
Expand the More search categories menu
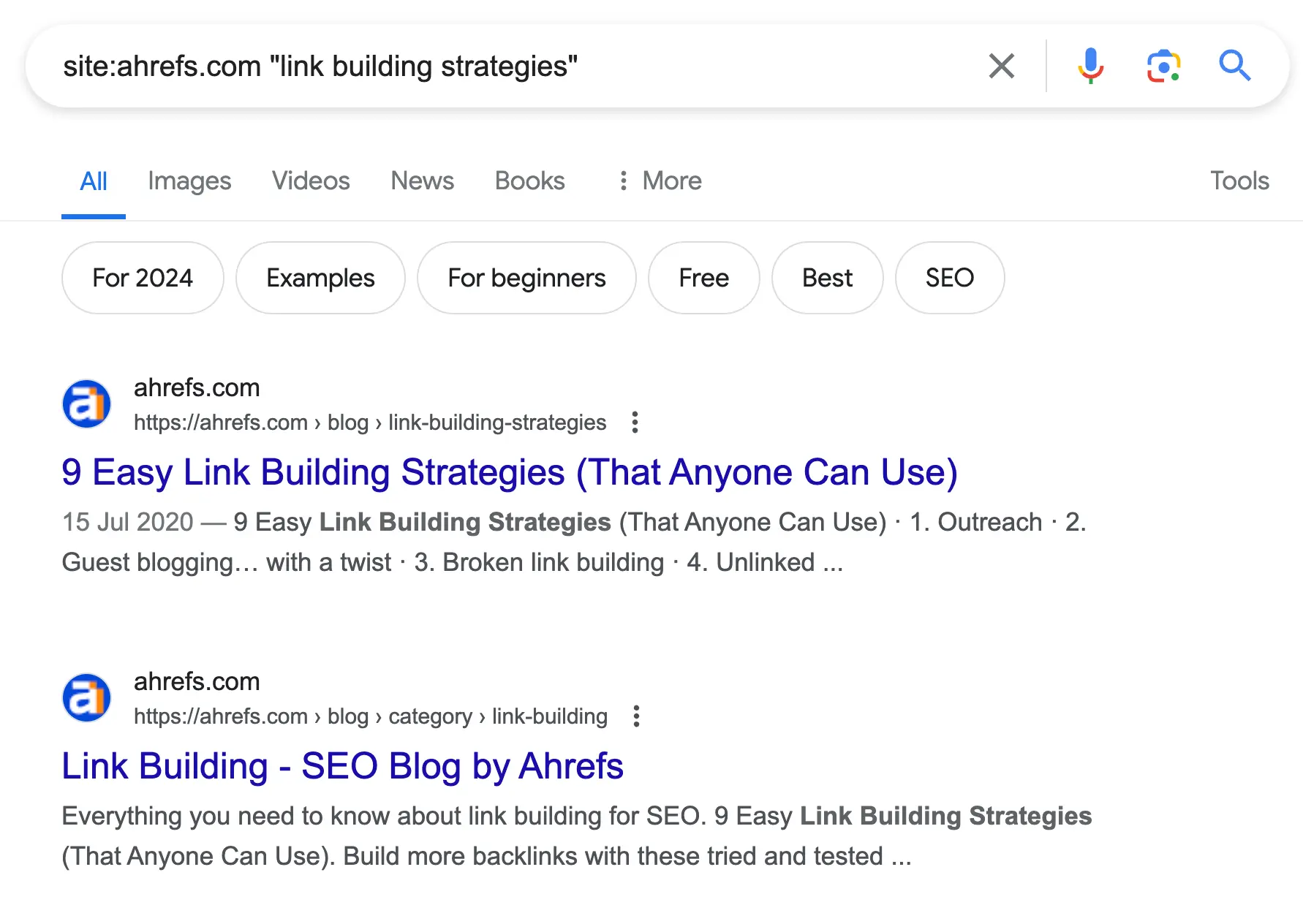(x=660, y=181)
